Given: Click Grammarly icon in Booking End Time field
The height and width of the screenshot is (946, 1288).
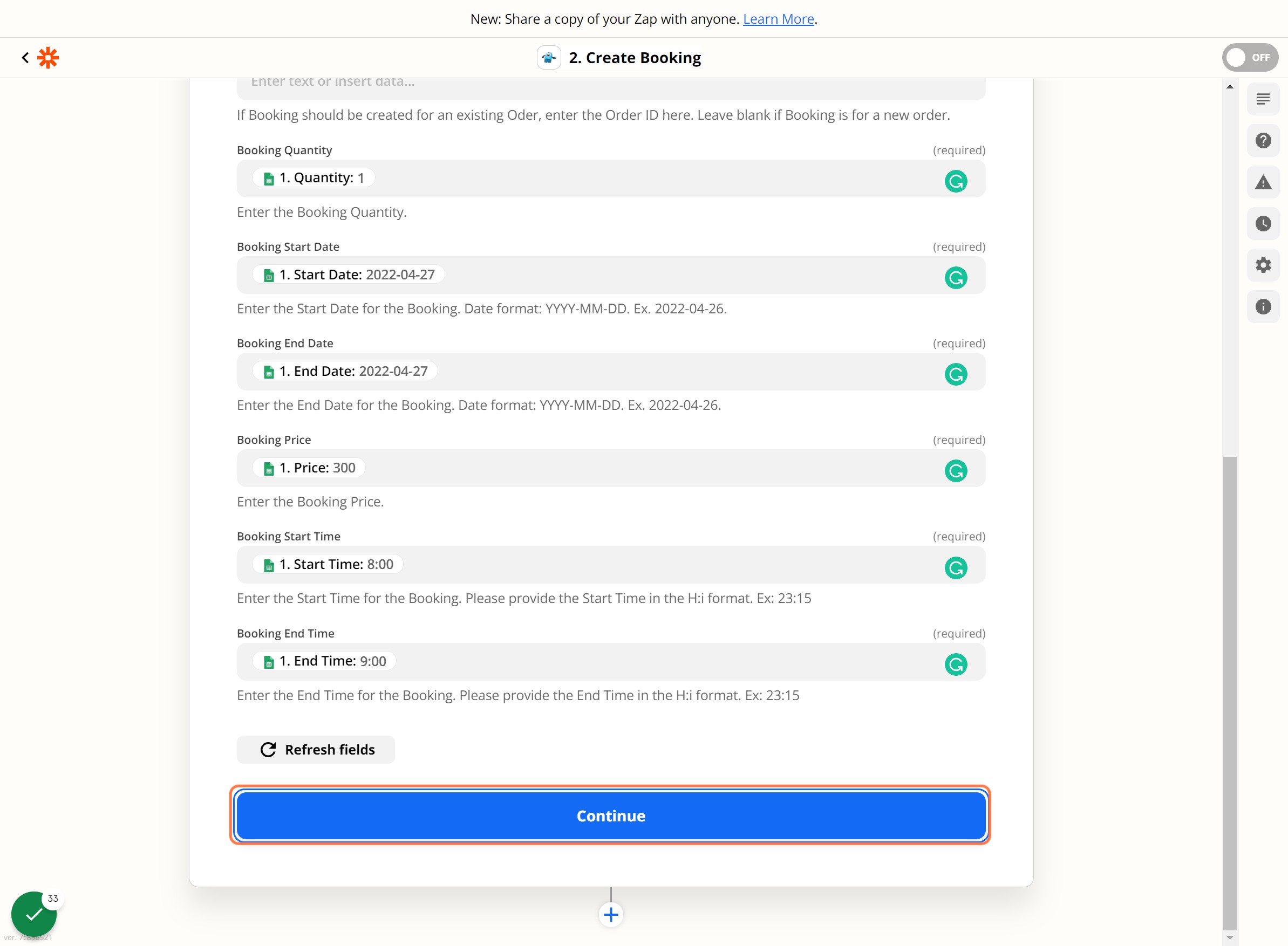Looking at the screenshot, I should (x=955, y=664).
